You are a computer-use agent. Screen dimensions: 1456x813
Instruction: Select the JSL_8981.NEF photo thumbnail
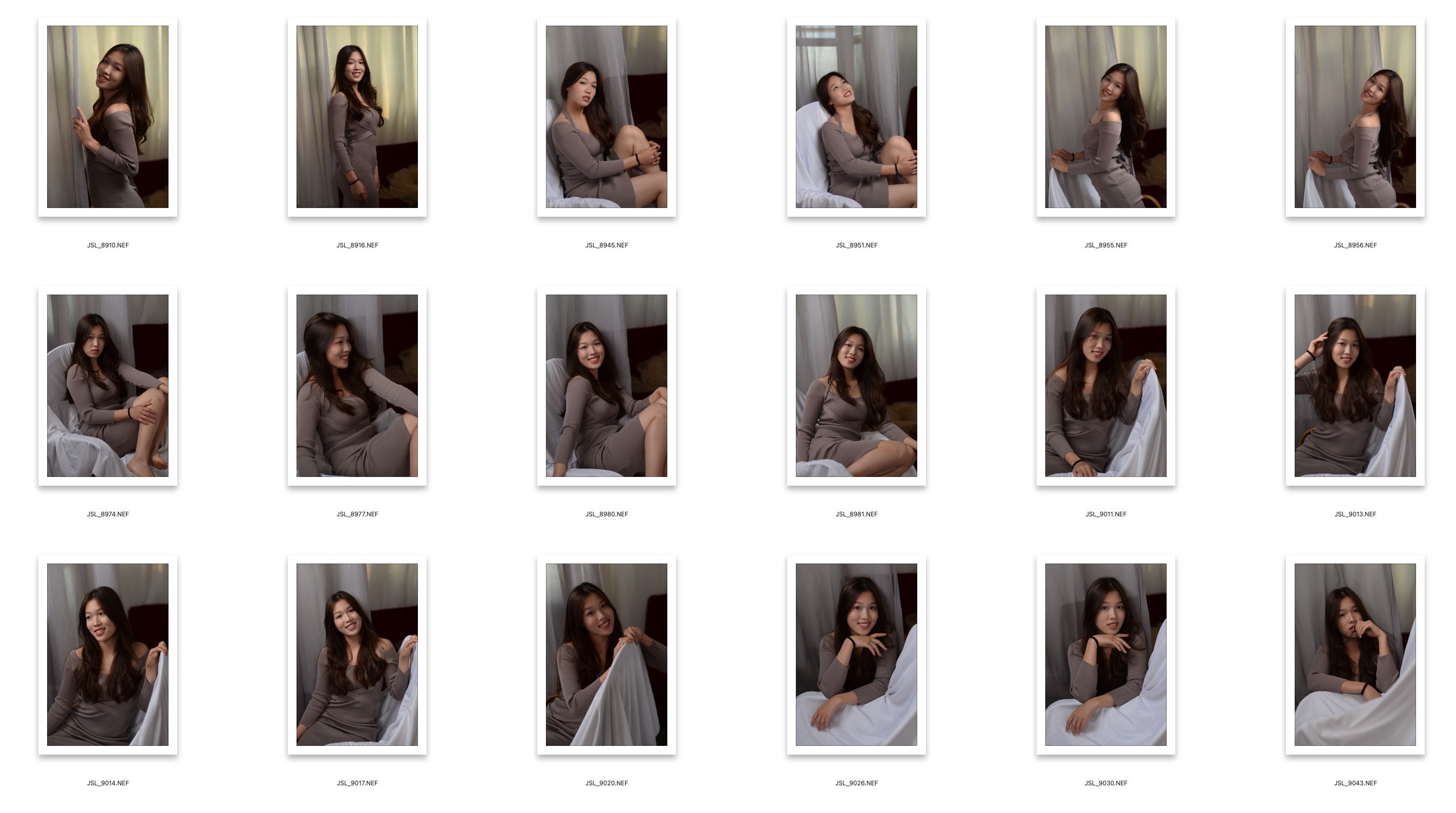pyautogui.click(x=856, y=386)
